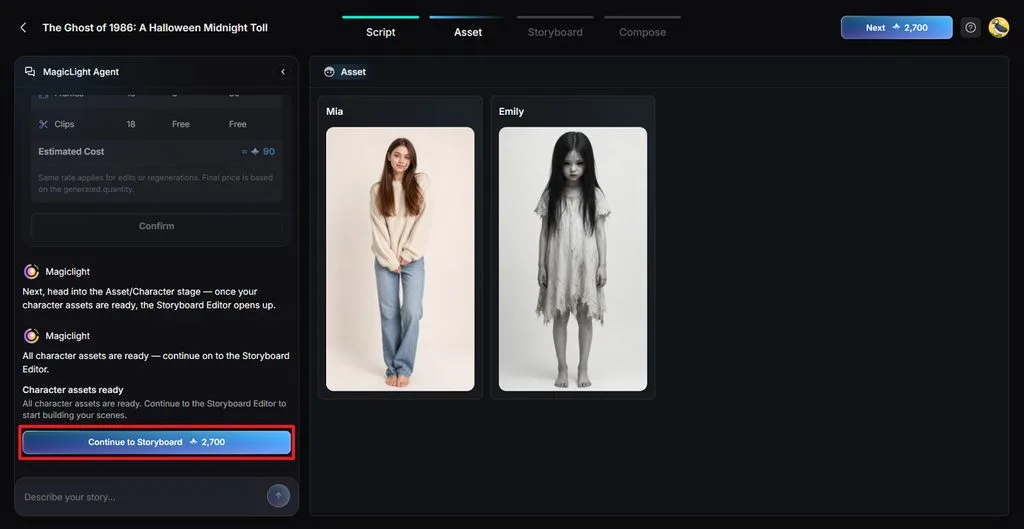Image resolution: width=1024 pixels, height=529 pixels.
Task: Go back using the top-left arrow
Action: 24,27
